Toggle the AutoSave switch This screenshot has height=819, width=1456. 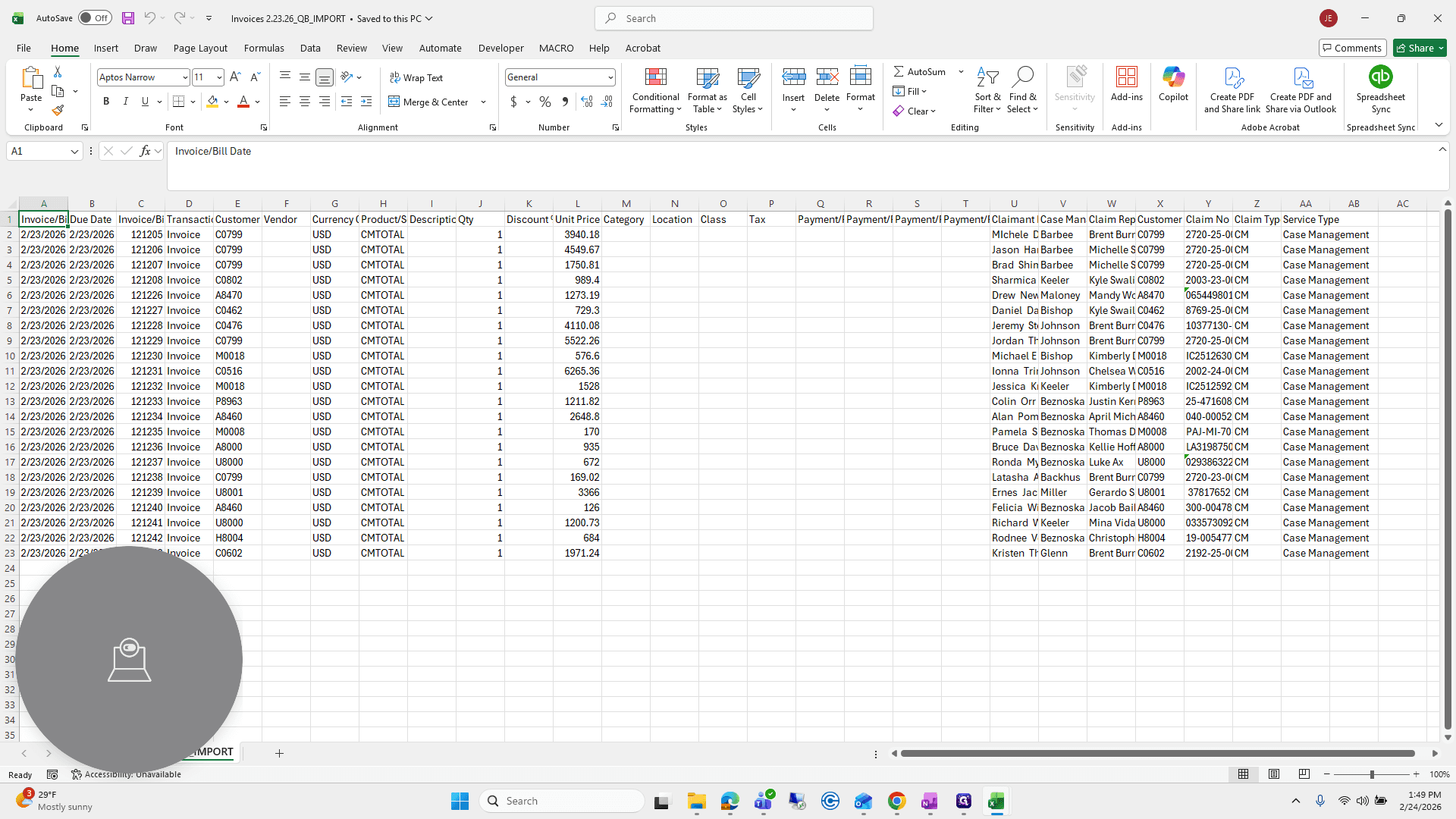[x=95, y=18]
